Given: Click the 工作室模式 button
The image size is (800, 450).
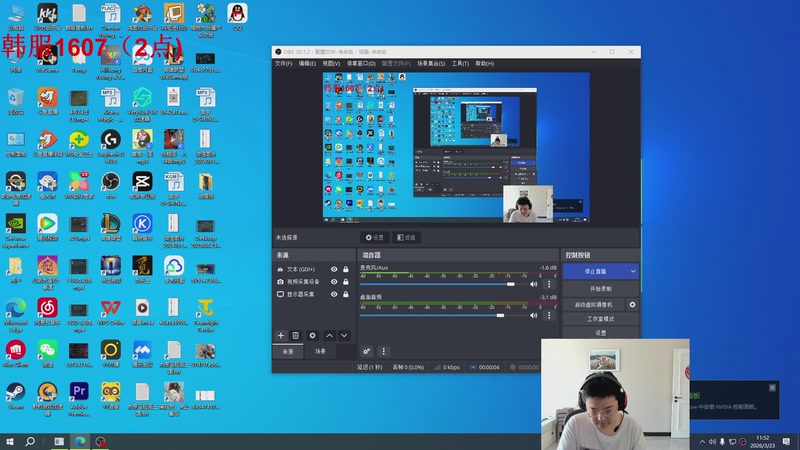Looking at the screenshot, I should coord(601,319).
